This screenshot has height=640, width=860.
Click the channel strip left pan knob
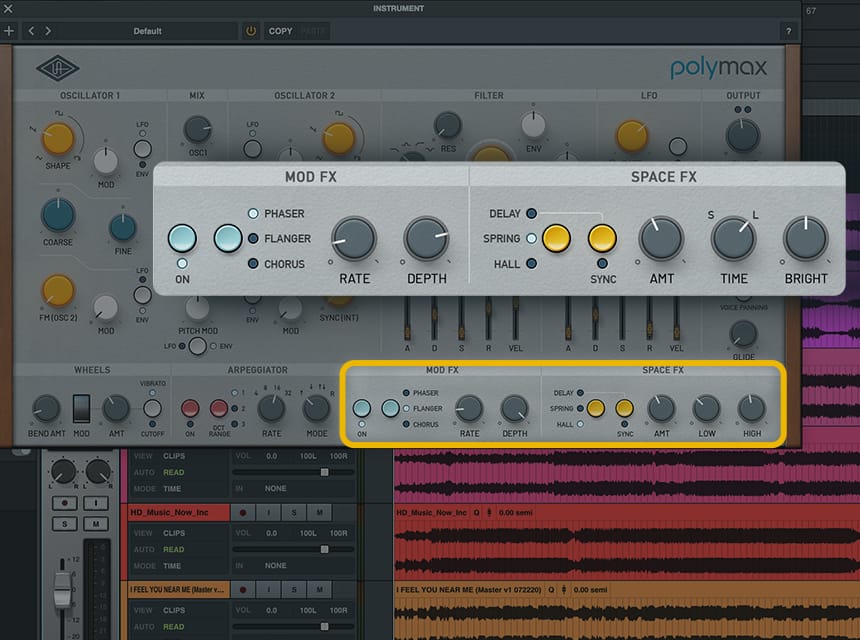point(64,472)
